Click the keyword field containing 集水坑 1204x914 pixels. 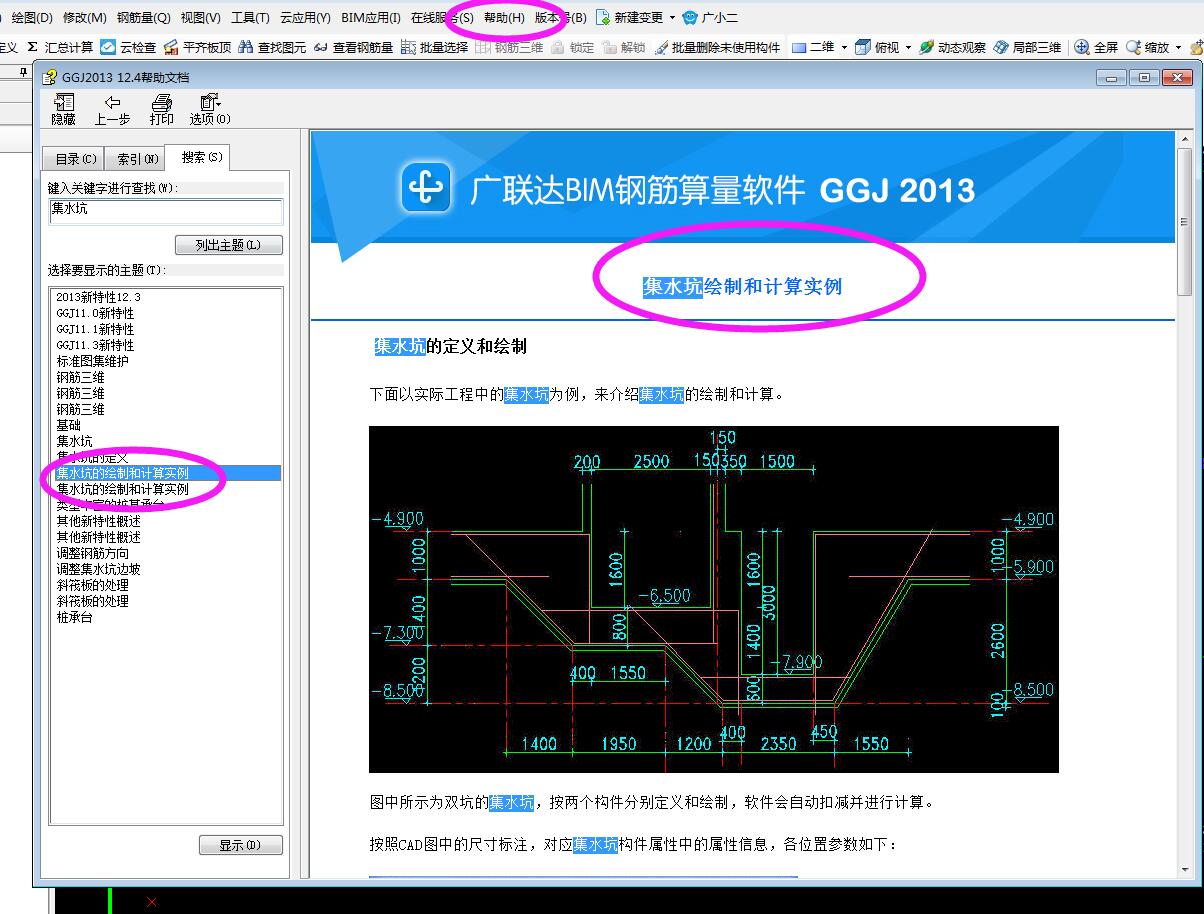[166, 210]
